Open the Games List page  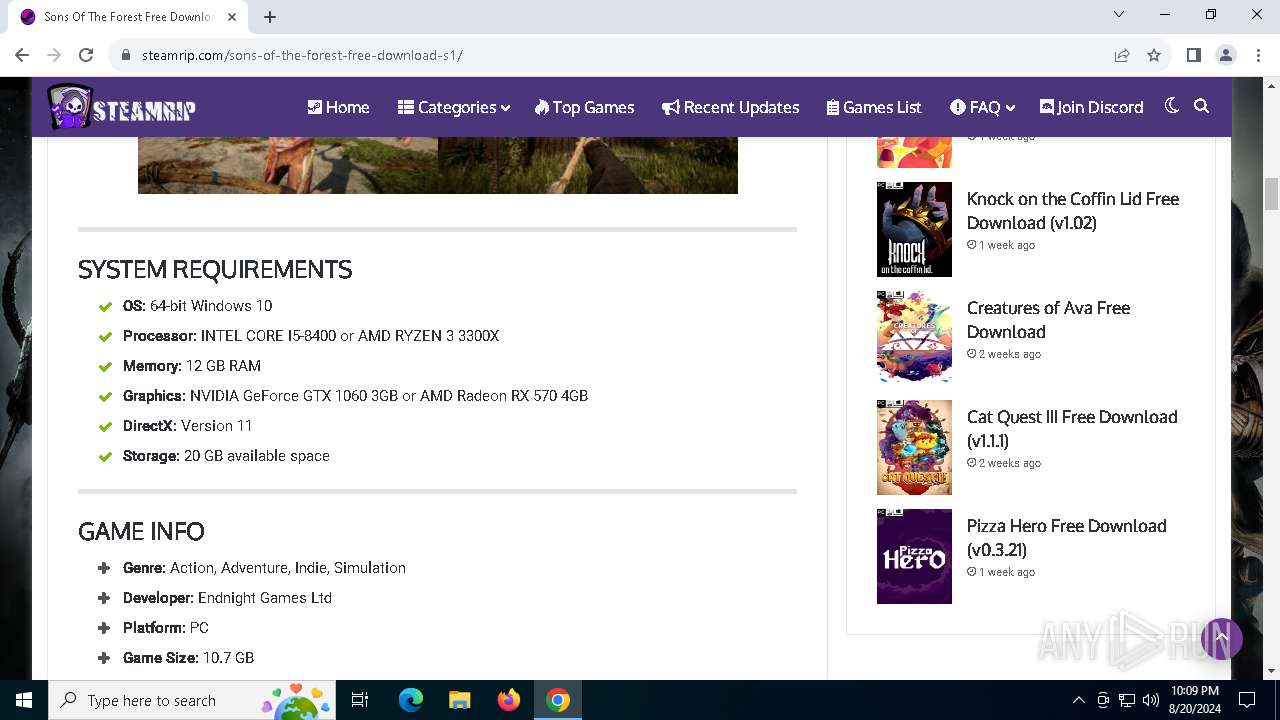coord(874,107)
